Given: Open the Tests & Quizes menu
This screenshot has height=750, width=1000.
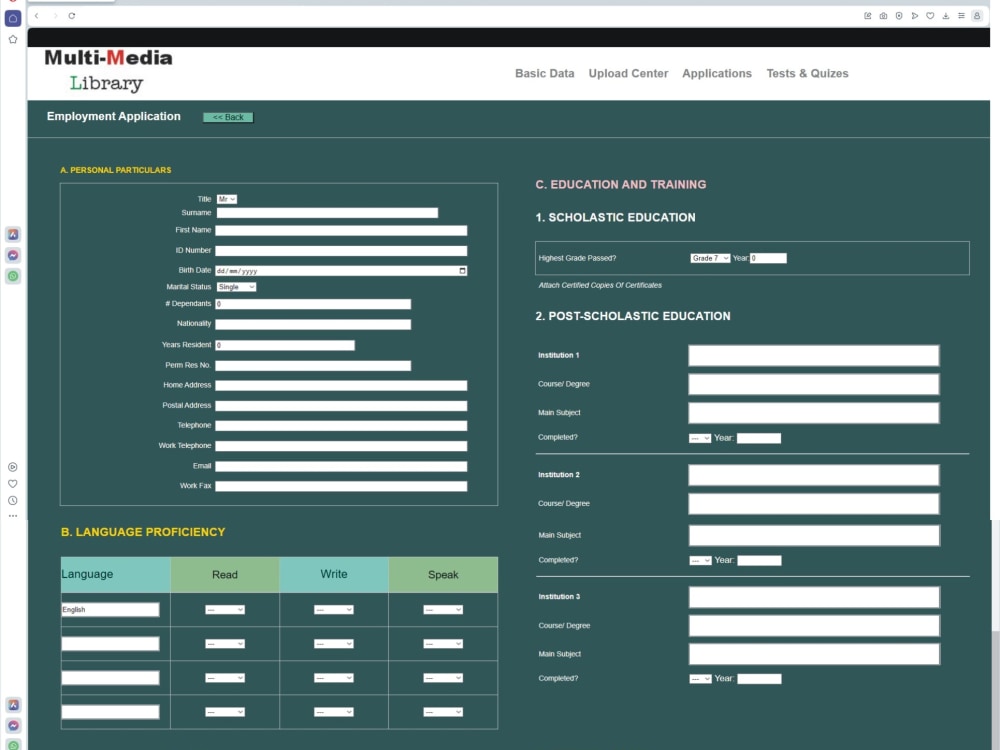Looking at the screenshot, I should [807, 73].
